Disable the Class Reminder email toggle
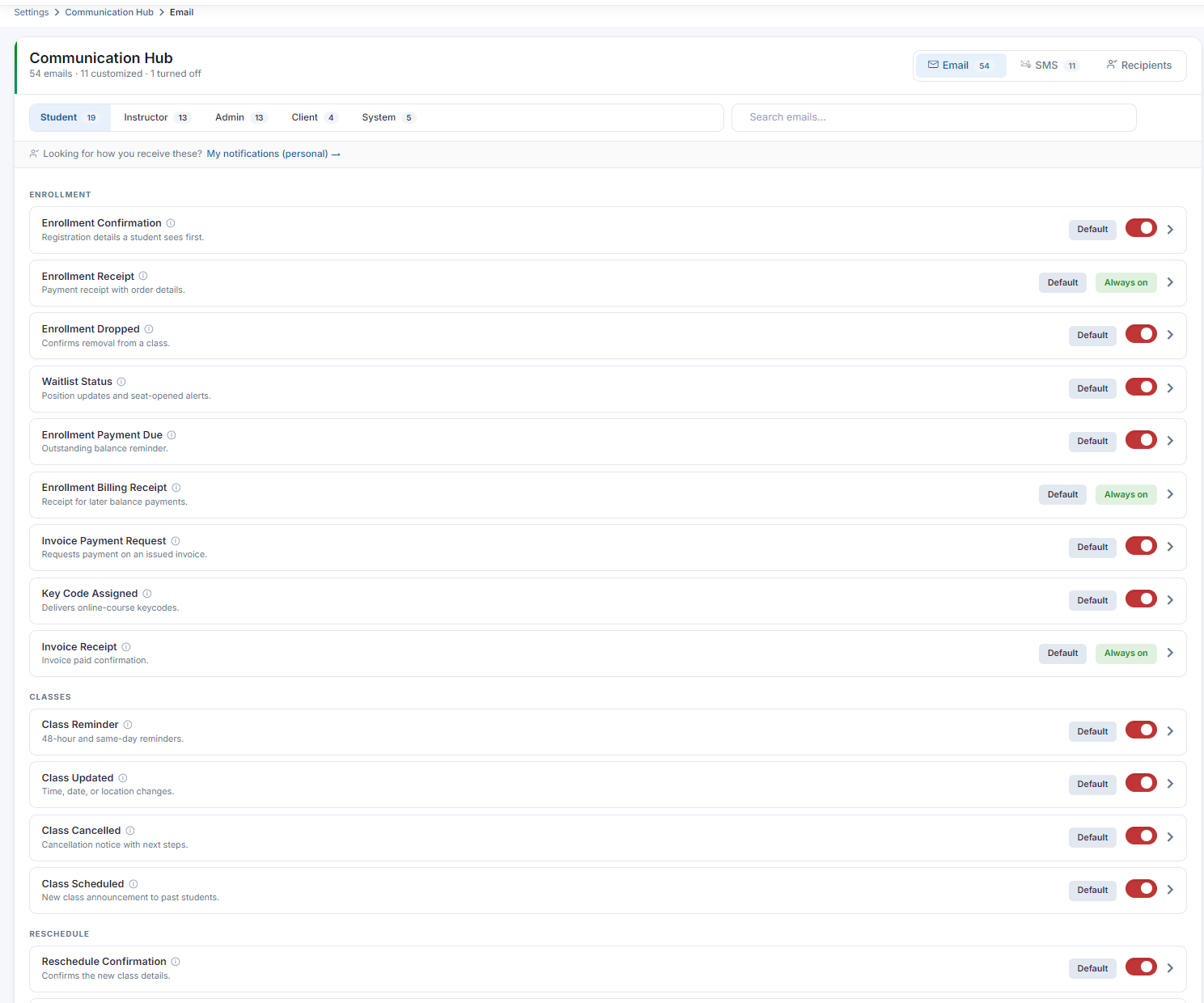The width and height of the screenshot is (1204, 1003). click(x=1141, y=730)
